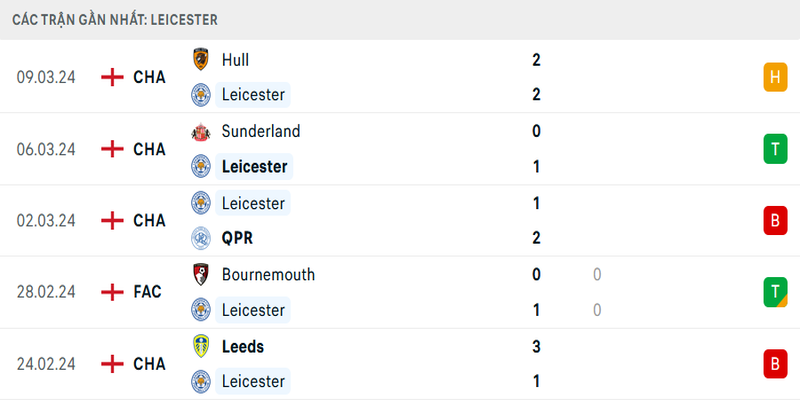Screen dimensions: 800x400
Task: Click Leicester crest in the Hull match
Action: (201, 95)
